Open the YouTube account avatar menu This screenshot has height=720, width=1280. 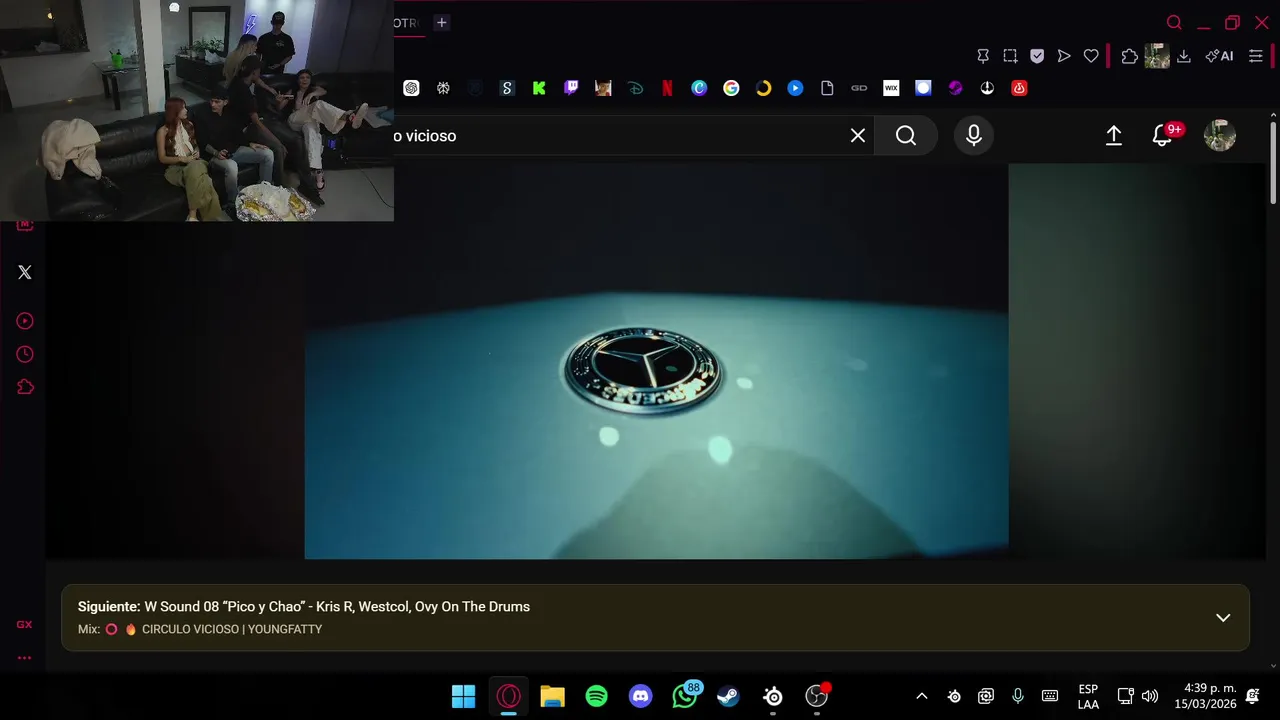coord(1220,135)
